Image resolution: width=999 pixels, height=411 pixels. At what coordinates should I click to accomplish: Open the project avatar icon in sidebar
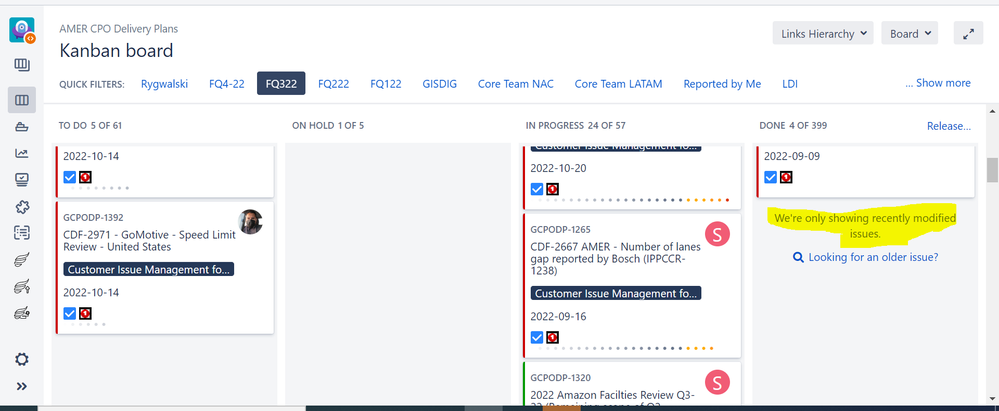point(22,30)
